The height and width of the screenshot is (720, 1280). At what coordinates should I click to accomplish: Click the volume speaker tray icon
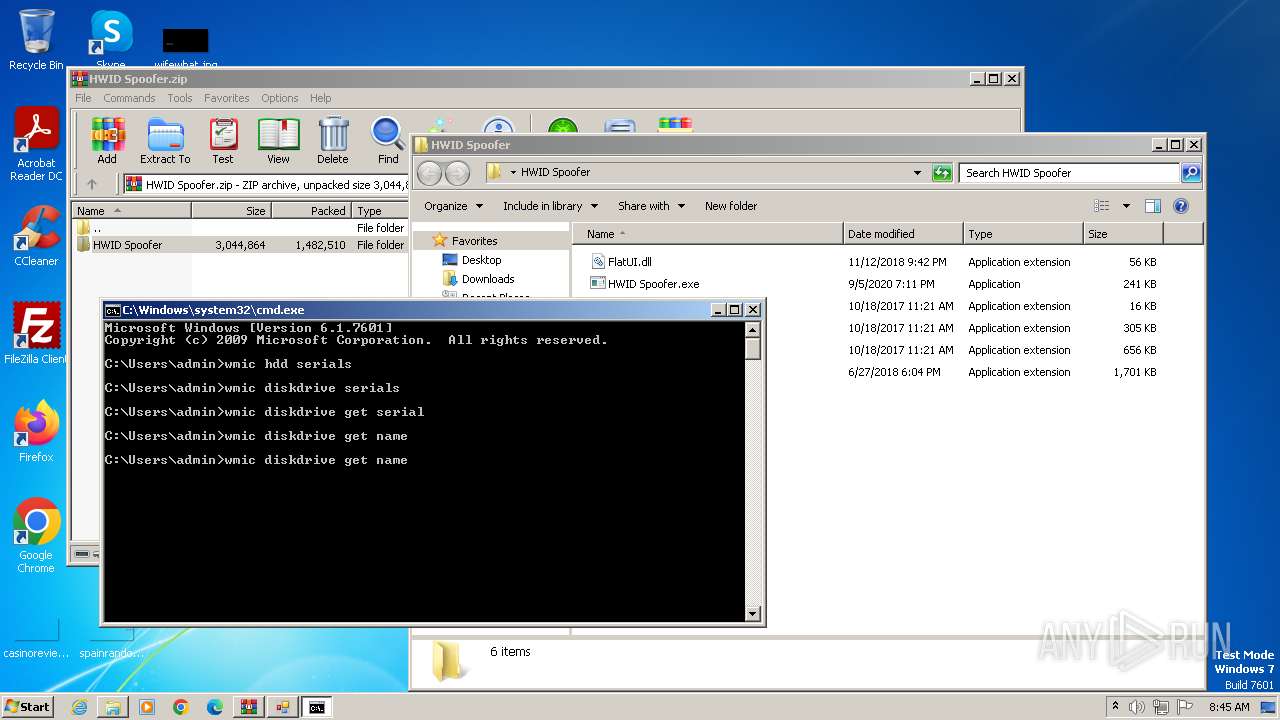(x=1137, y=707)
